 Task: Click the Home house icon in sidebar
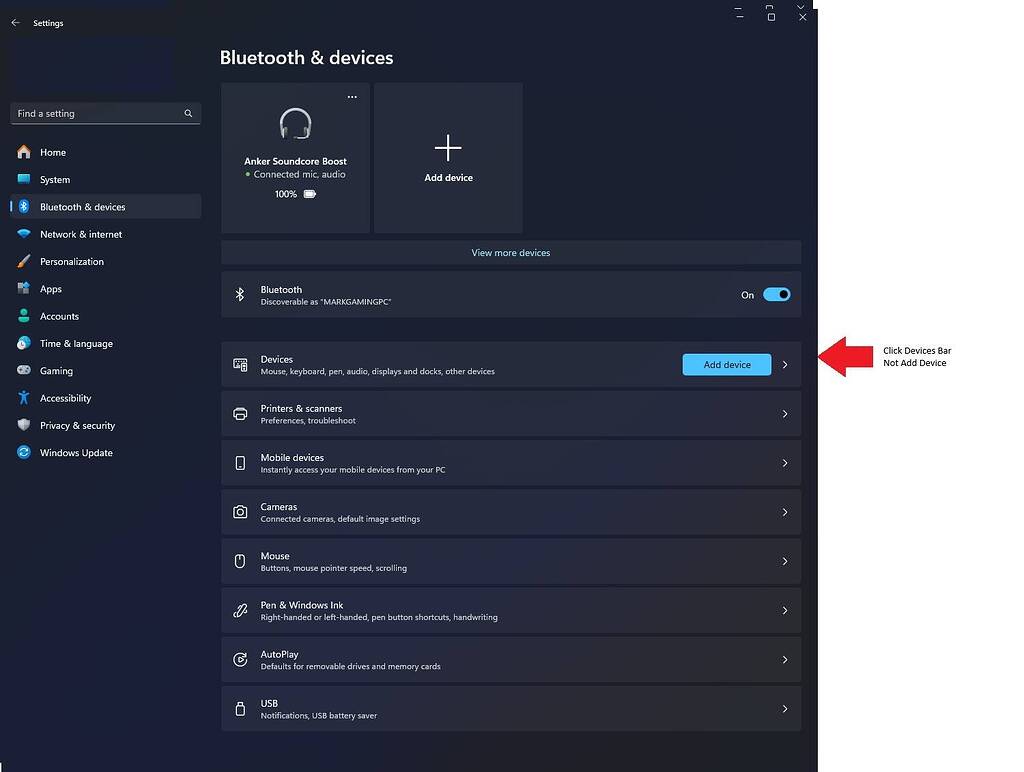pos(24,152)
